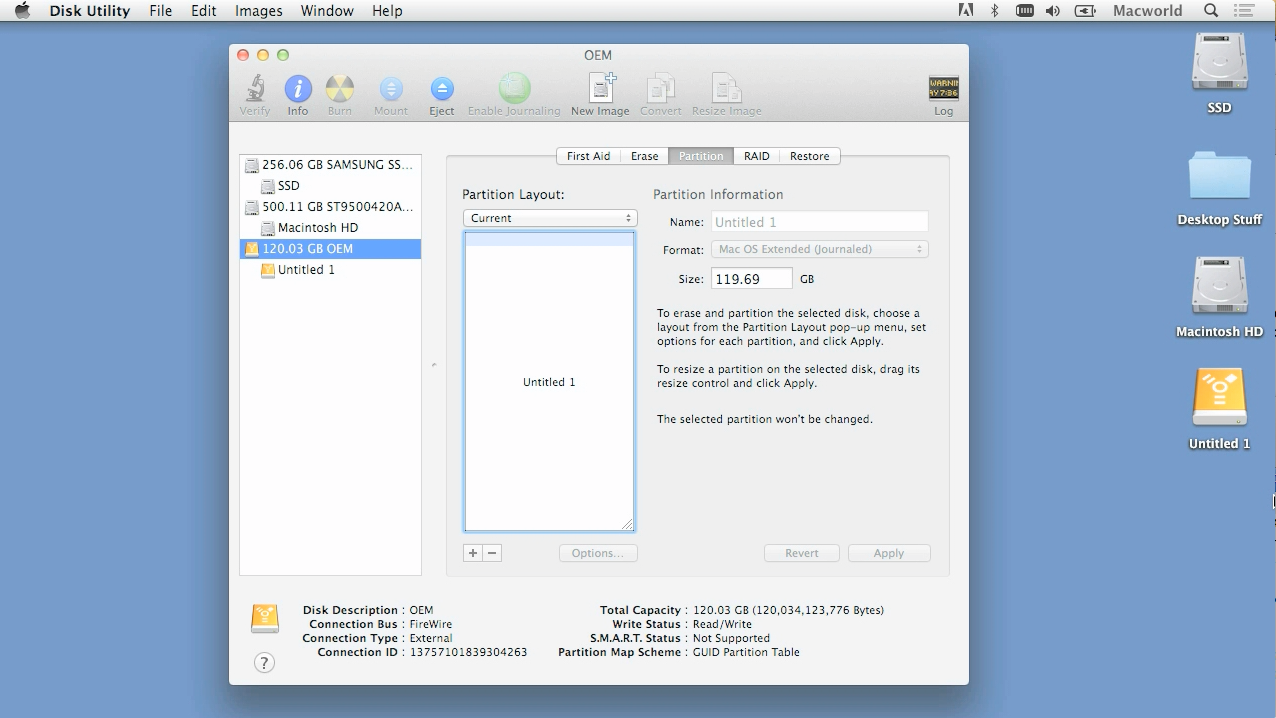Select 256.06 GB SAMSUNG SSD in sidebar
The width and height of the screenshot is (1276, 718).
331,165
